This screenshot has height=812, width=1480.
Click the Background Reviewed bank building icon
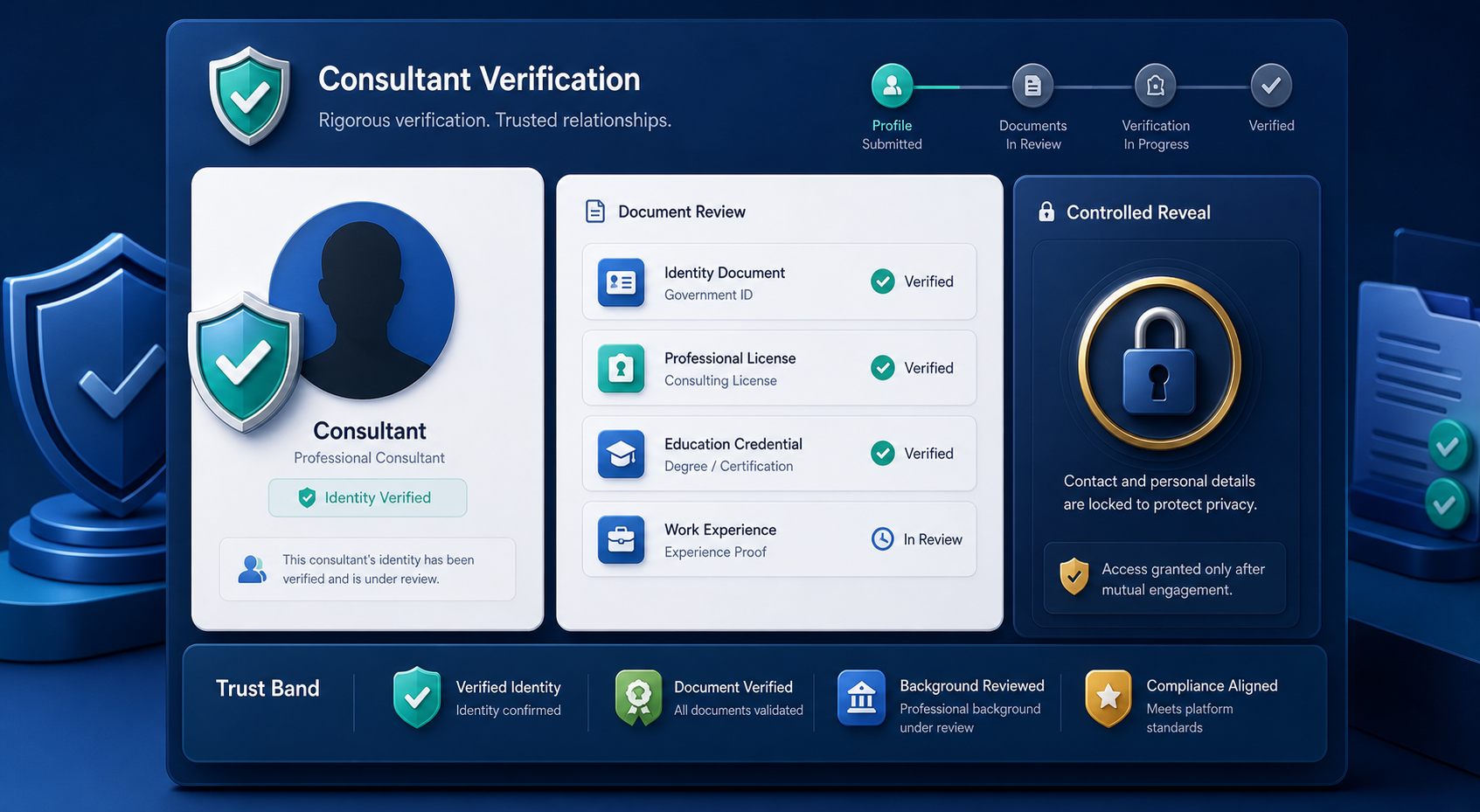click(861, 697)
